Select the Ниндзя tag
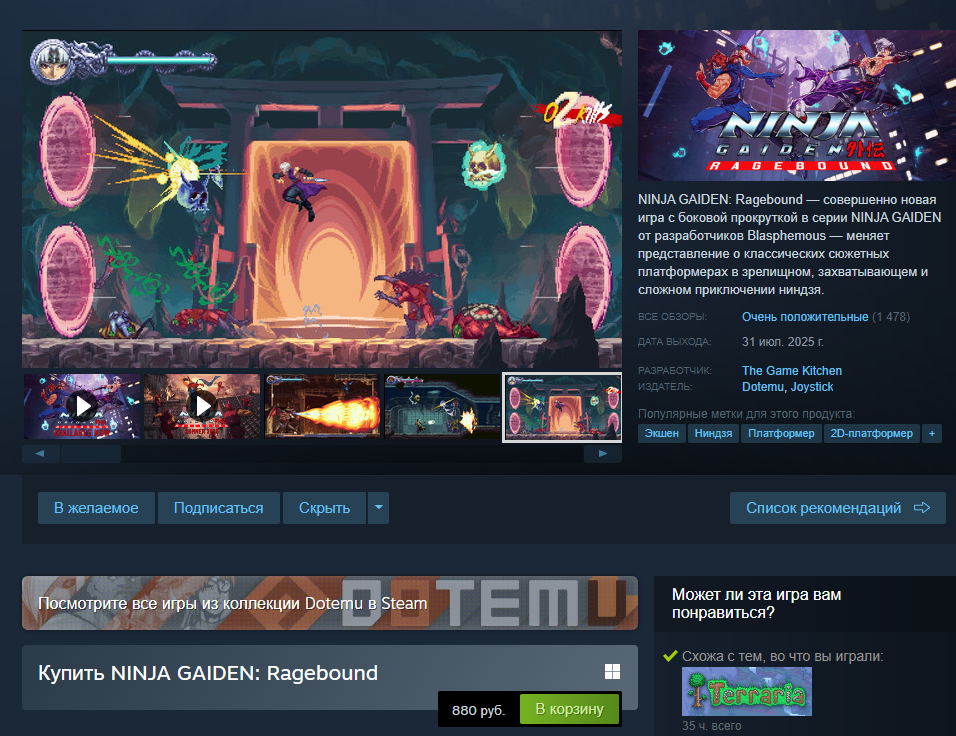 coord(713,433)
